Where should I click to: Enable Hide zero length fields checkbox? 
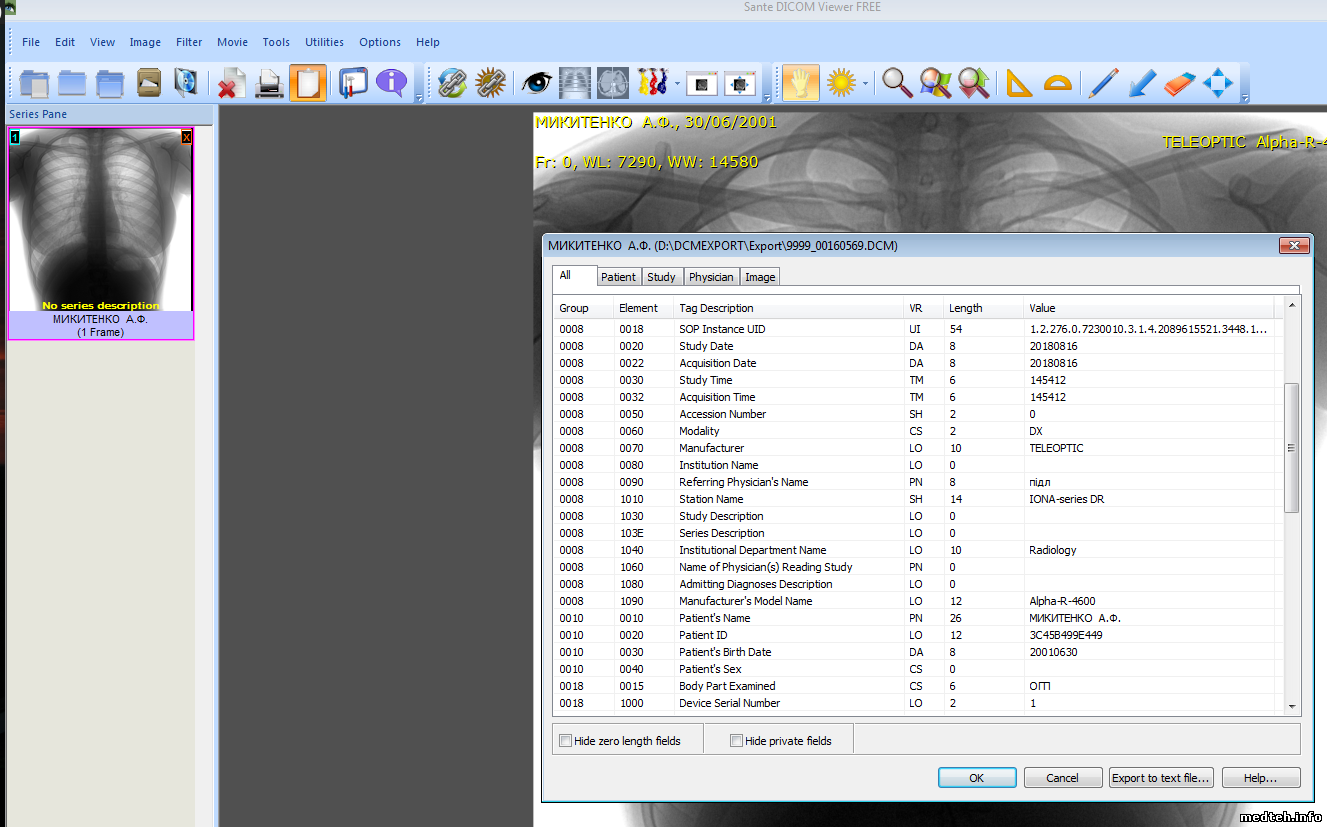coord(566,741)
